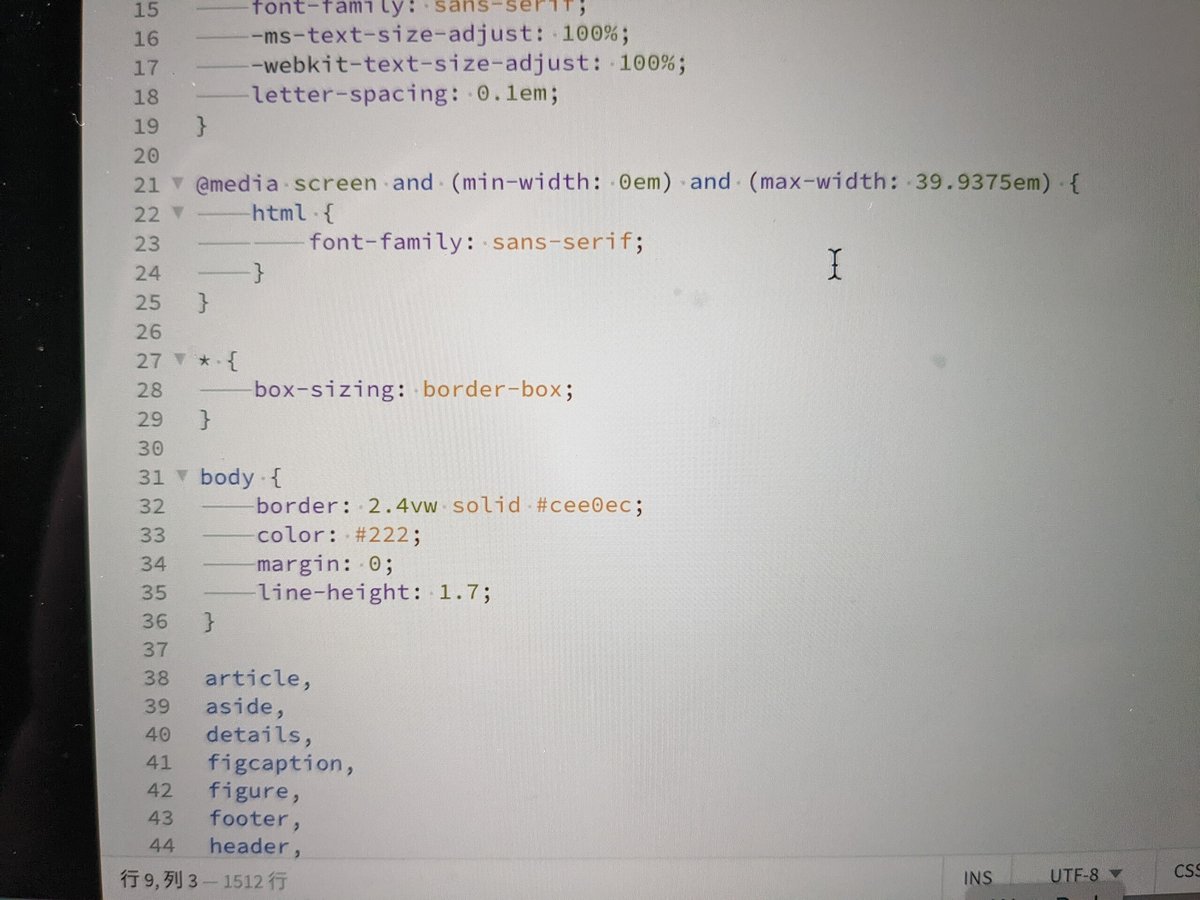This screenshot has width=1200, height=900.
Task: Click the closing brace on line 25
Action: click(x=204, y=301)
